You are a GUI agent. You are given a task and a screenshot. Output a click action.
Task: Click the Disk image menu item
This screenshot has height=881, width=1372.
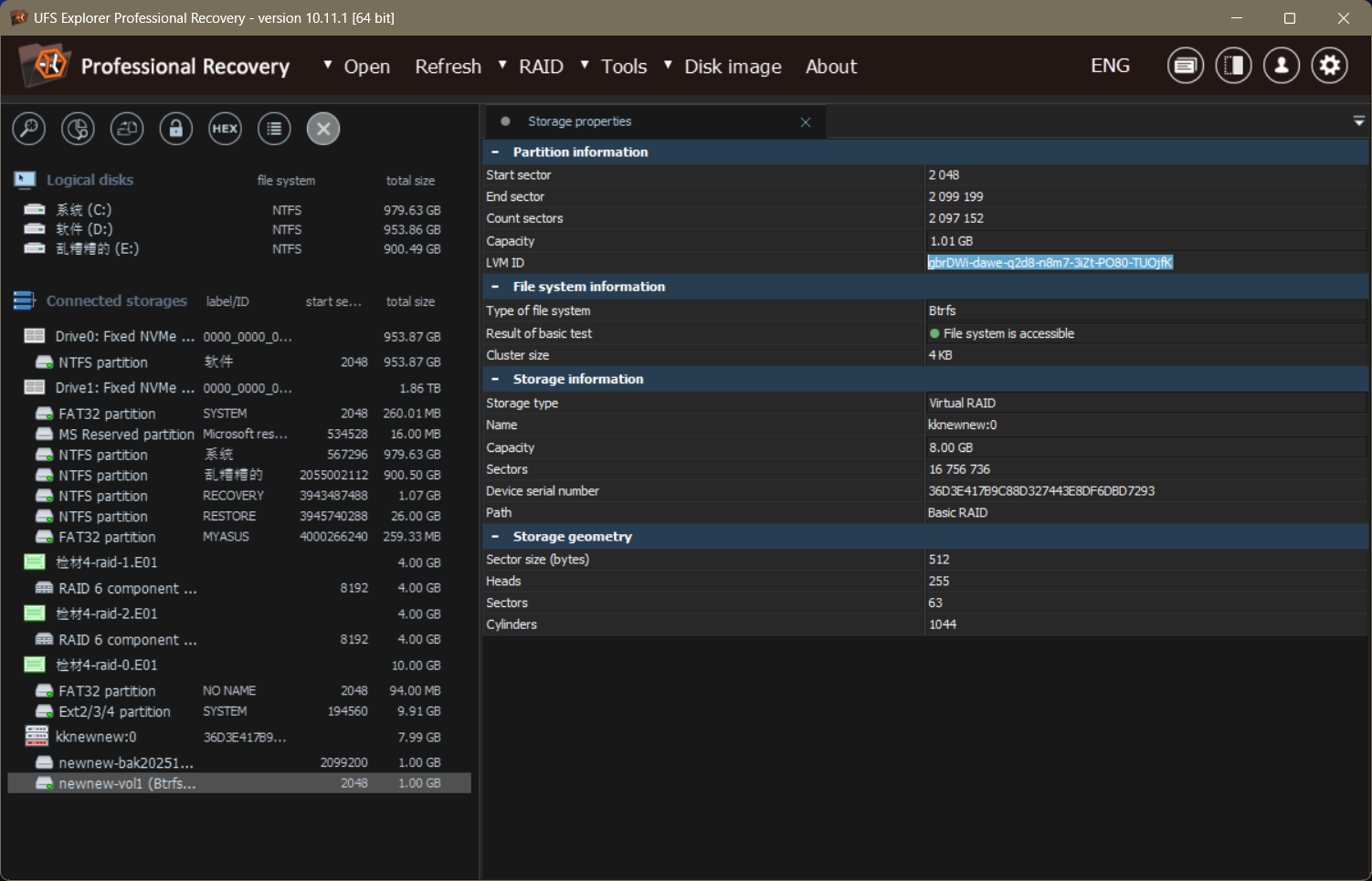[x=733, y=67]
